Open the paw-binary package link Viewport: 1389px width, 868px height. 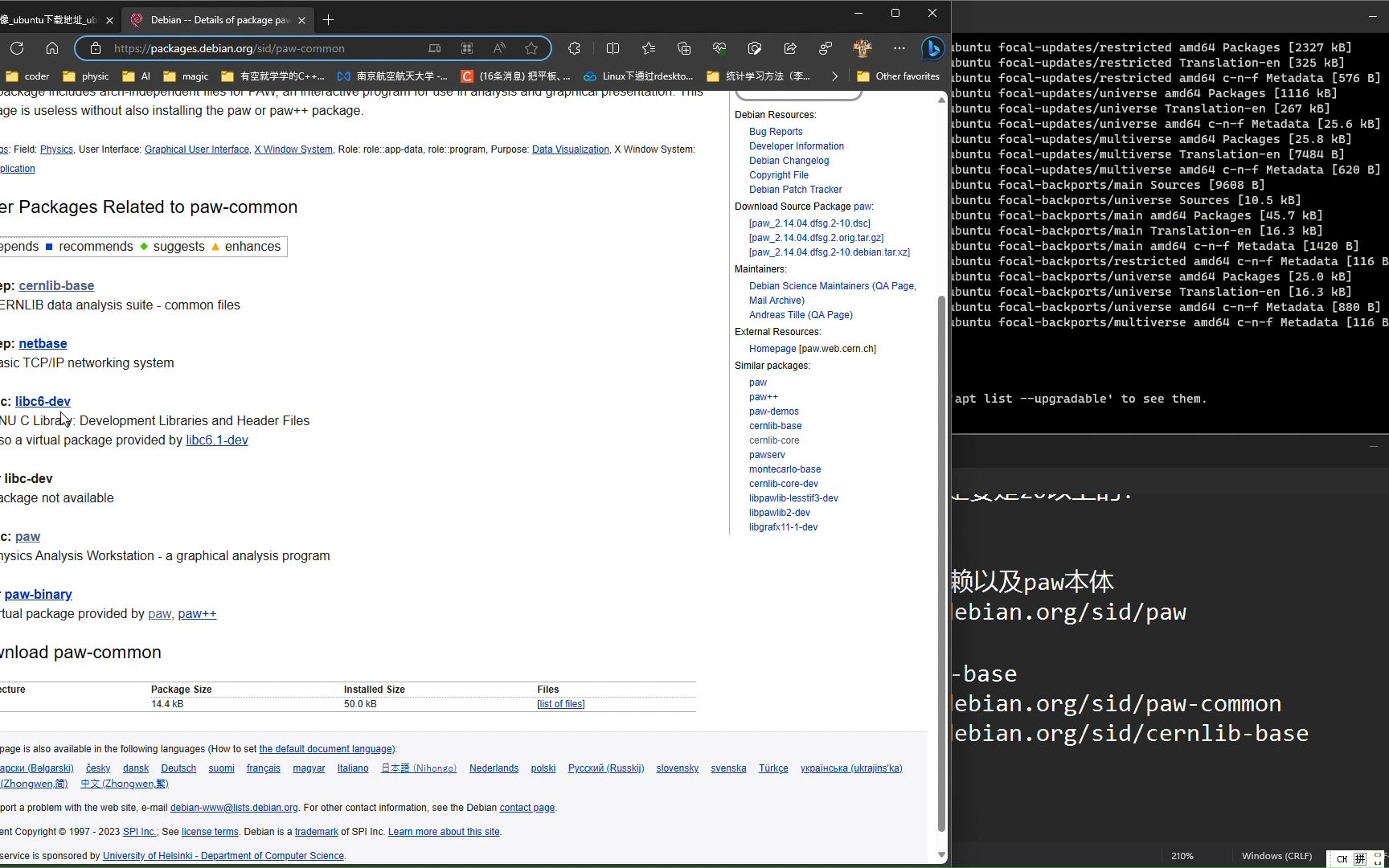pos(38,595)
